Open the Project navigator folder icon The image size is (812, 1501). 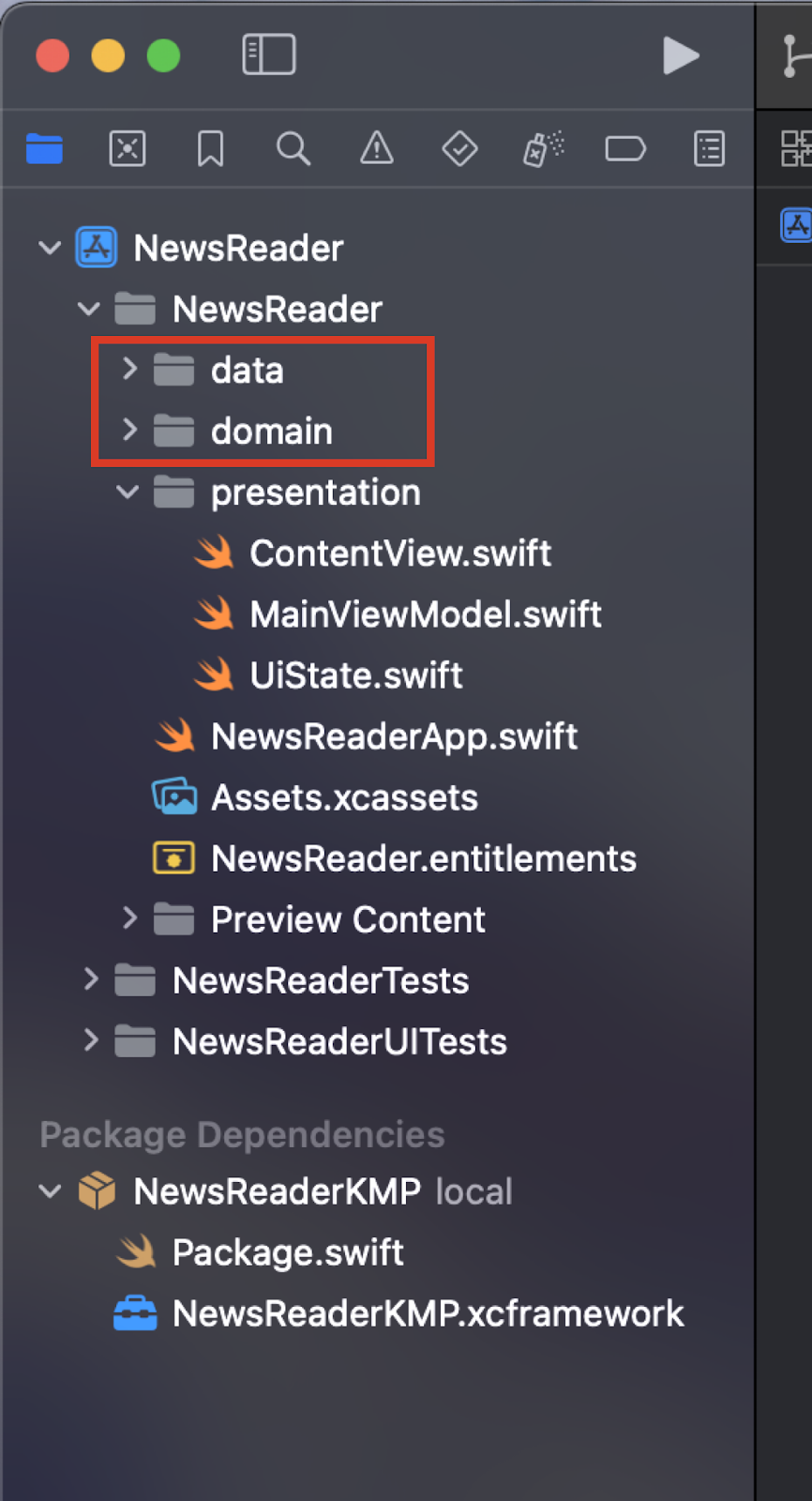click(x=44, y=148)
